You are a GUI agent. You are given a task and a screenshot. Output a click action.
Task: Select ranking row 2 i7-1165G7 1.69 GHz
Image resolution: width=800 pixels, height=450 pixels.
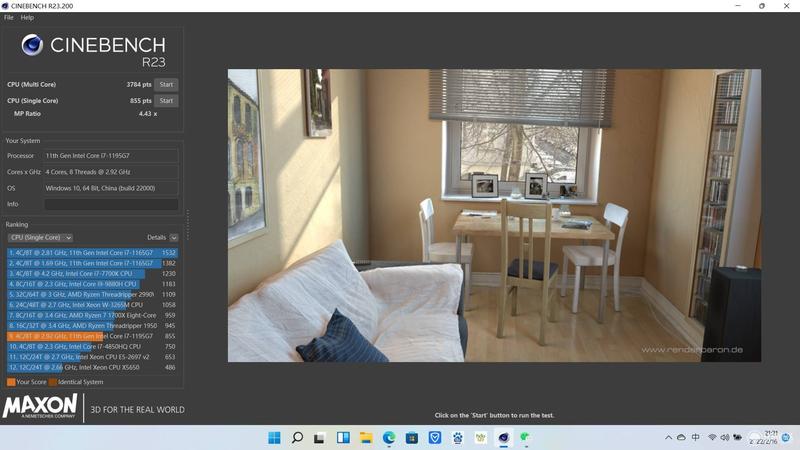click(x=92, y=263)
